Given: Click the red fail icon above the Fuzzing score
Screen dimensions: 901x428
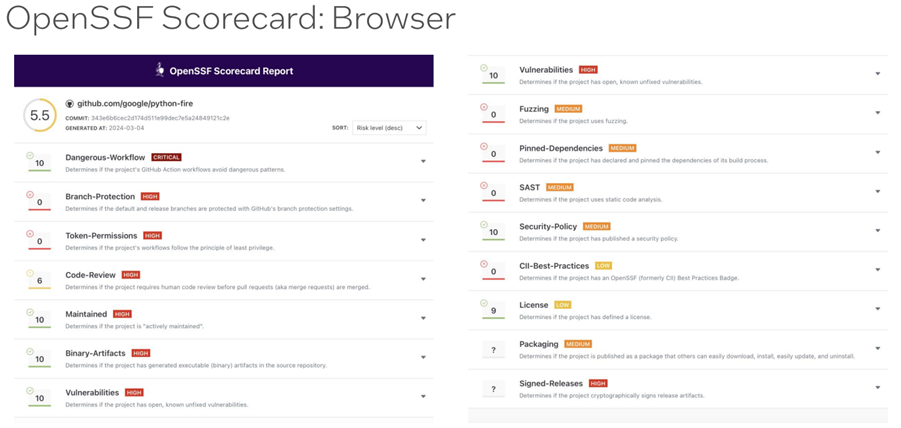Looking at the screenshot, I should tap(484, 106).
